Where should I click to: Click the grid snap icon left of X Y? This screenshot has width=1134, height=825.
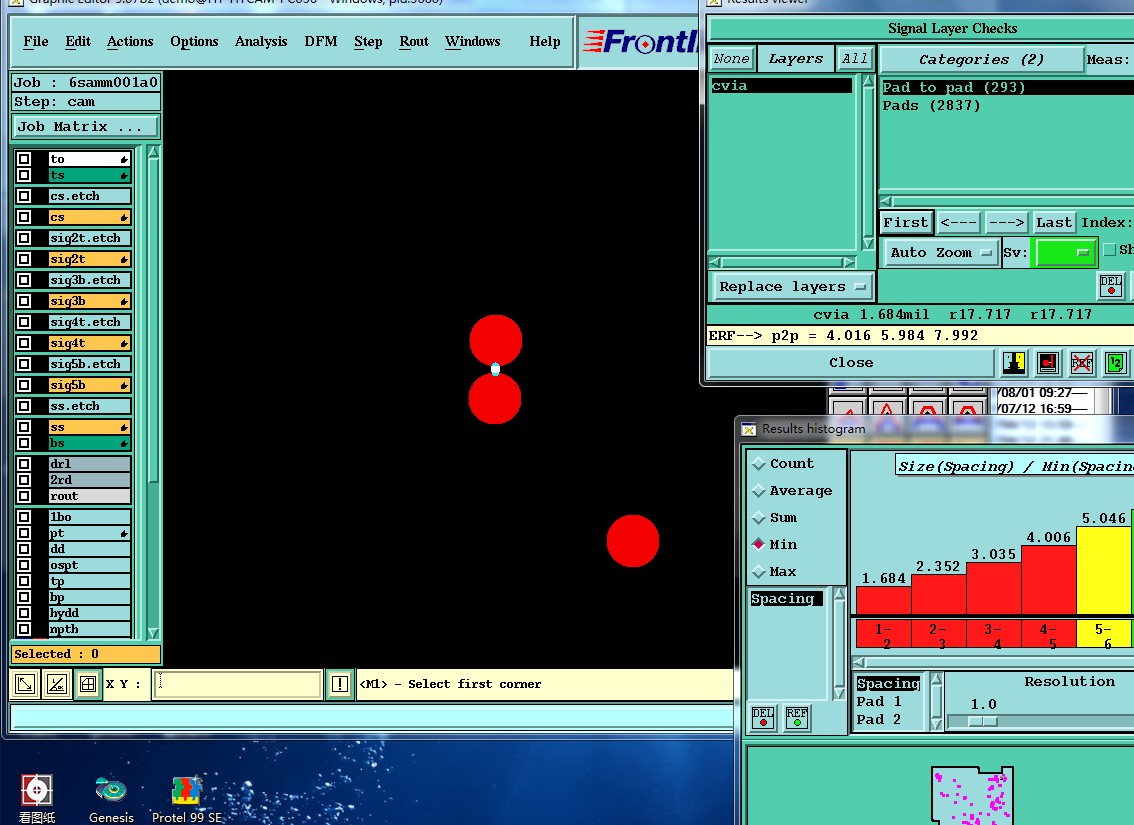tap(88, 684)
